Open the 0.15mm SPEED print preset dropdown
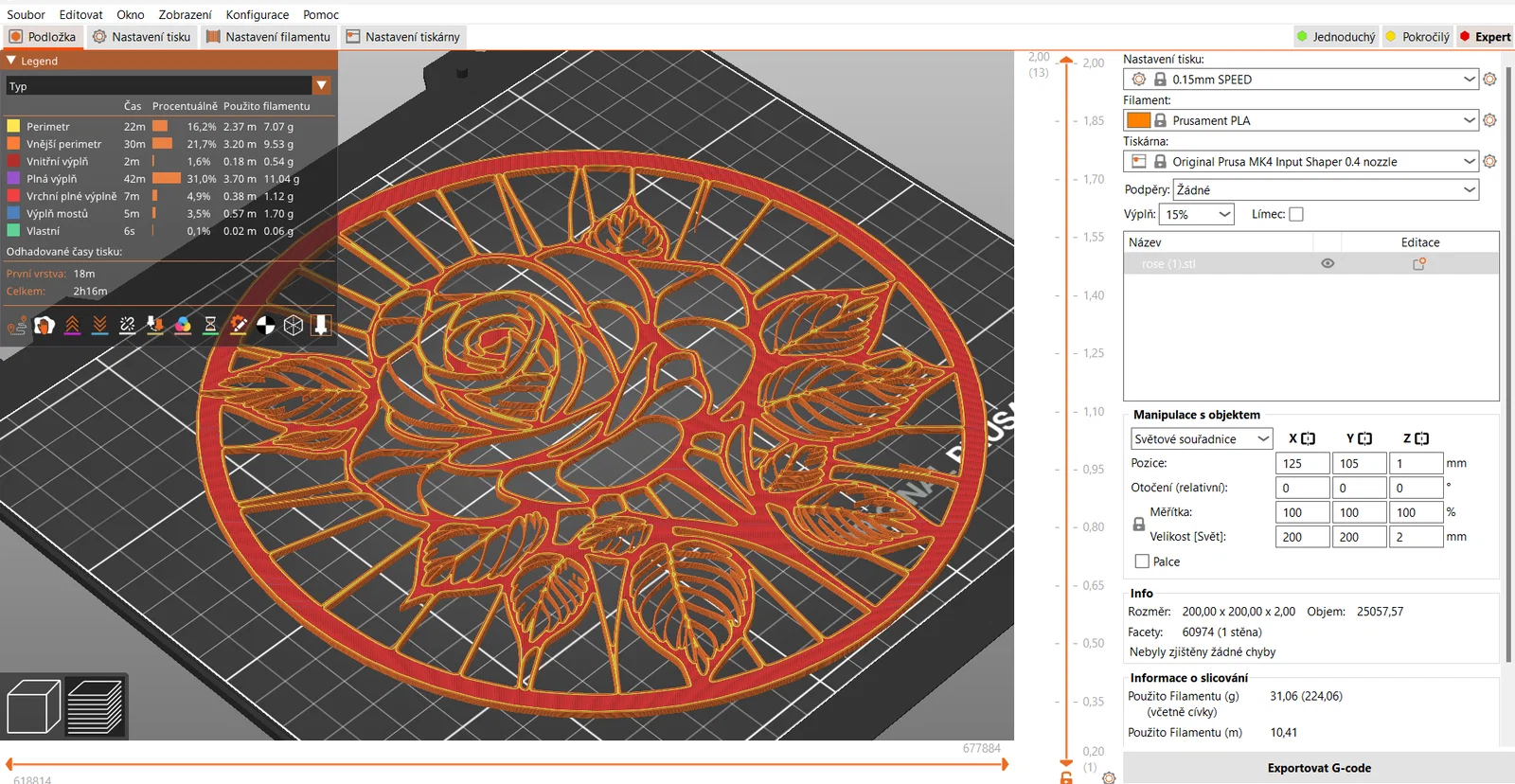The image size is (1515, 784). pos(1301,80)
